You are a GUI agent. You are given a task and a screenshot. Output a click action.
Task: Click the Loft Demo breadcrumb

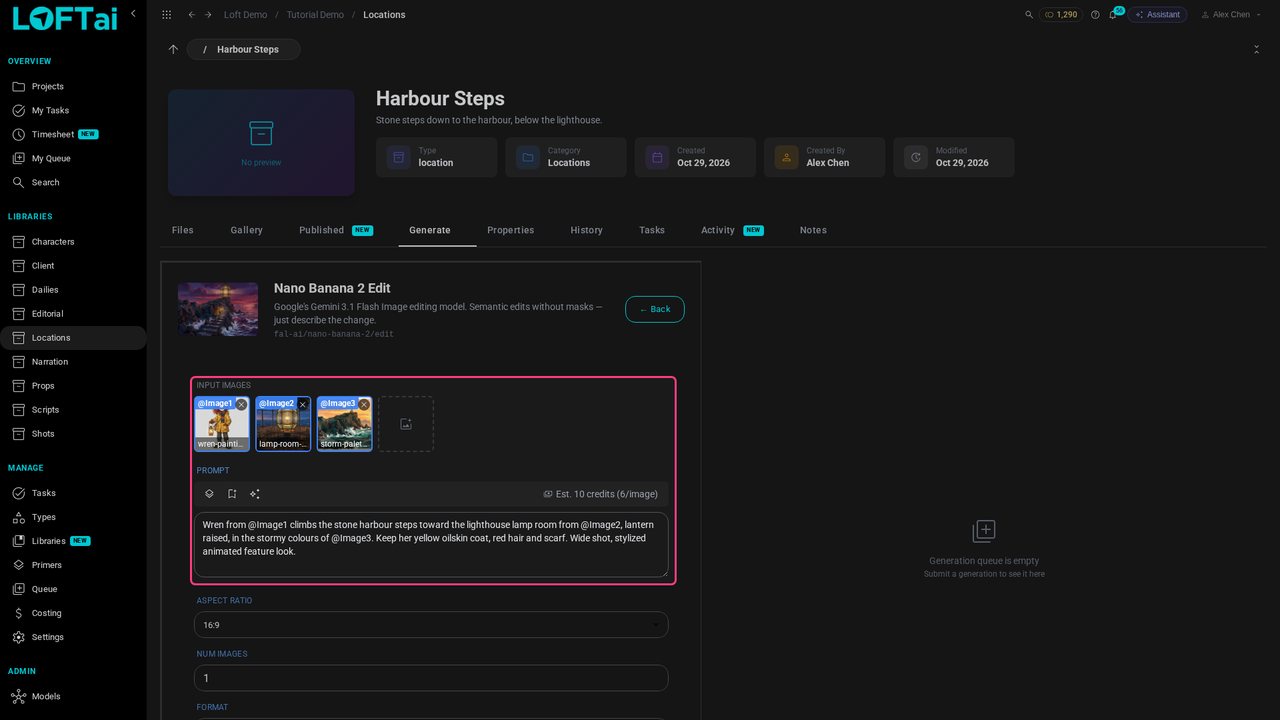[245, 15]
